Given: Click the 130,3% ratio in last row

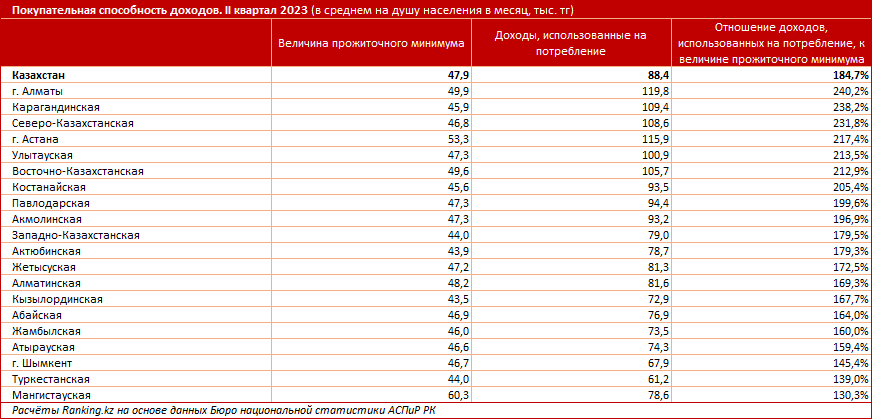Looking at the screenshot, I should click(x=847, y=396).
